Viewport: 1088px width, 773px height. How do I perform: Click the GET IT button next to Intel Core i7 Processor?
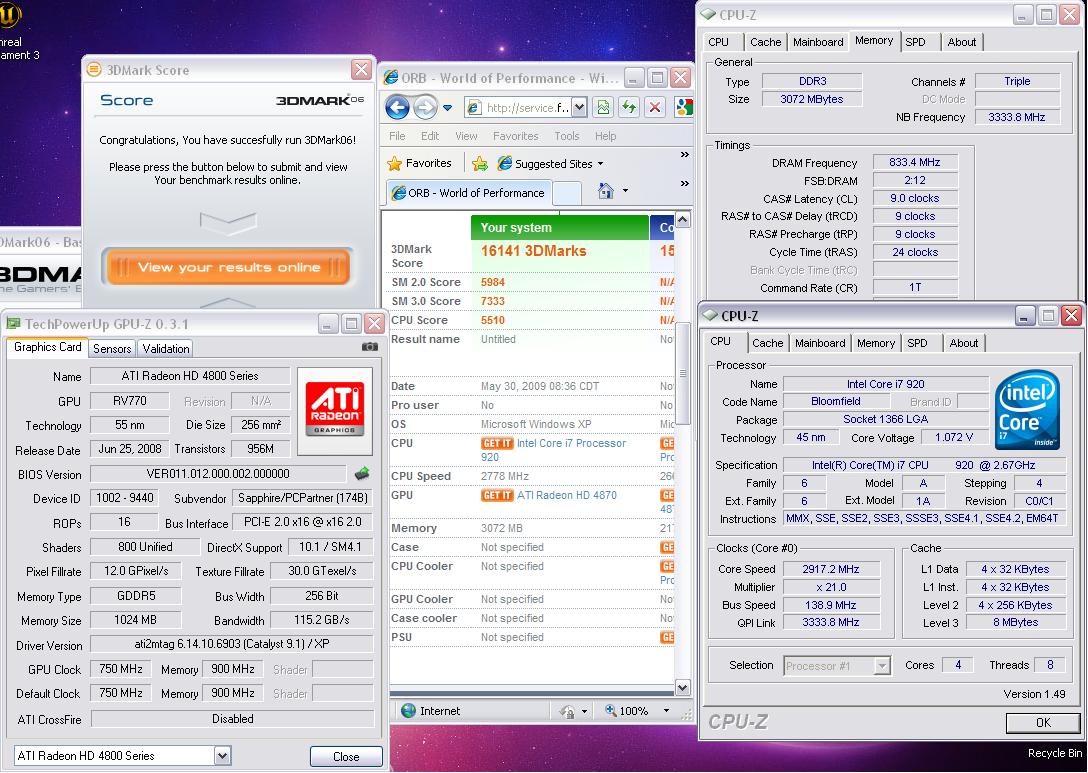(497, 443)
